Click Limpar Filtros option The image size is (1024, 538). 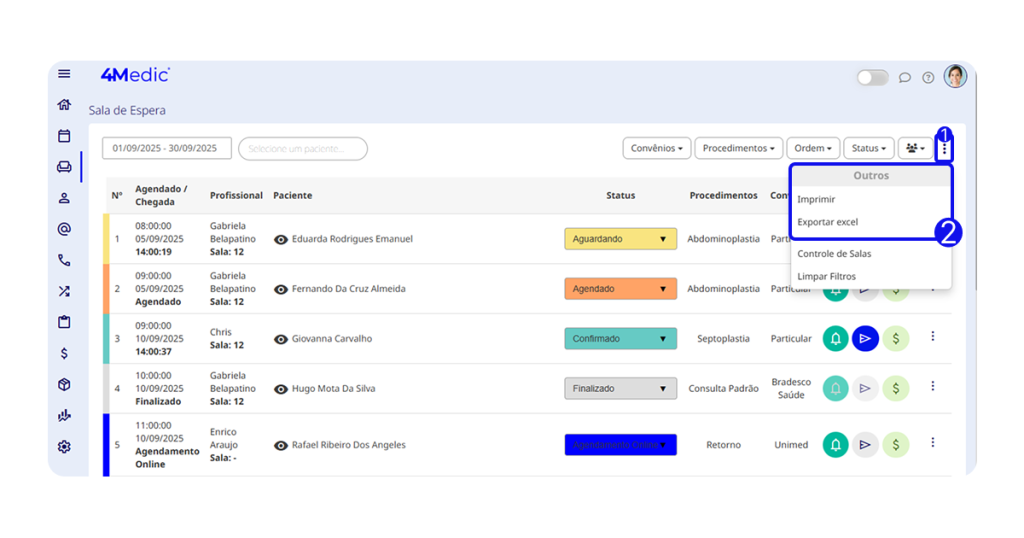(x=826, y=276)
